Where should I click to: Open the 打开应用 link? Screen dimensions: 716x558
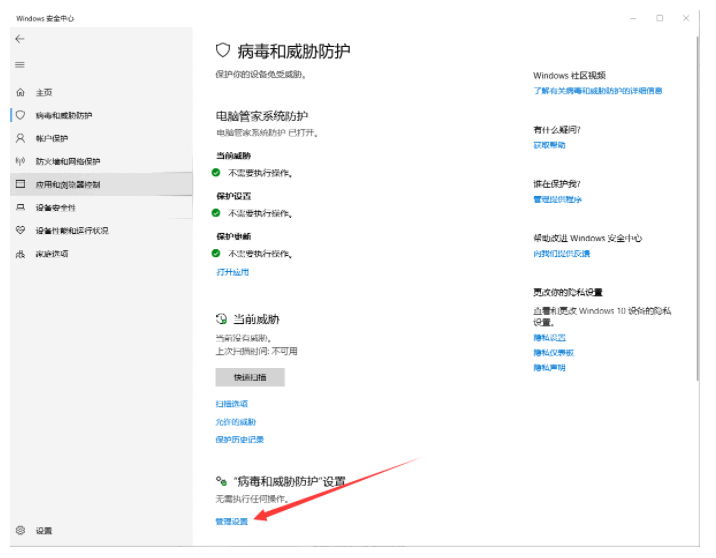232,272
